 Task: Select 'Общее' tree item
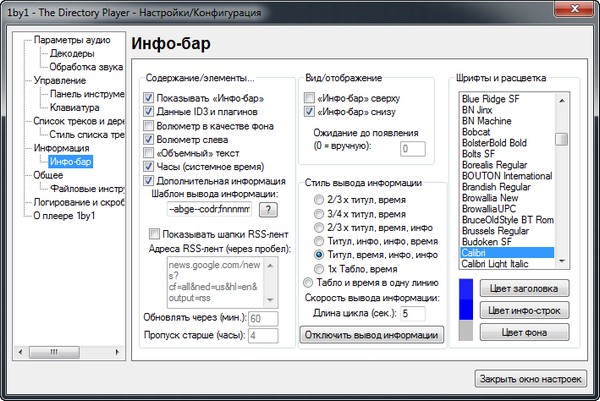pyautogui.click(x=50, y=174)
